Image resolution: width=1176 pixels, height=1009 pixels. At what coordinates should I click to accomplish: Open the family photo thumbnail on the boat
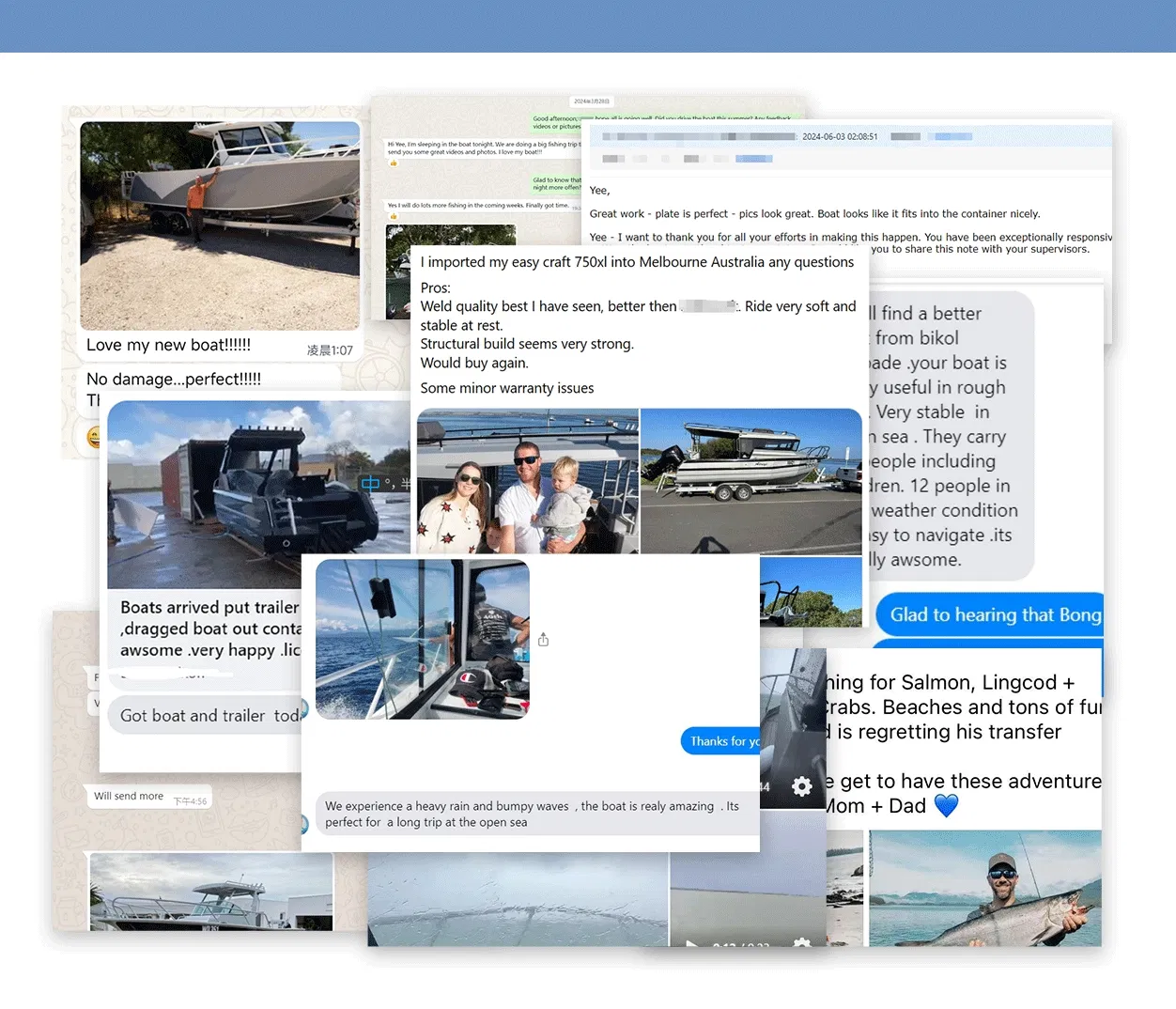pyautogui.click(x=527, y=481)
